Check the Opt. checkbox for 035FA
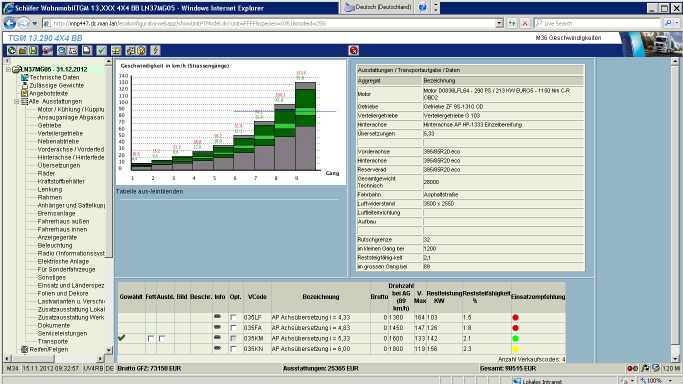The width and height of the screenshot is (683, 384). coord(233,328)
